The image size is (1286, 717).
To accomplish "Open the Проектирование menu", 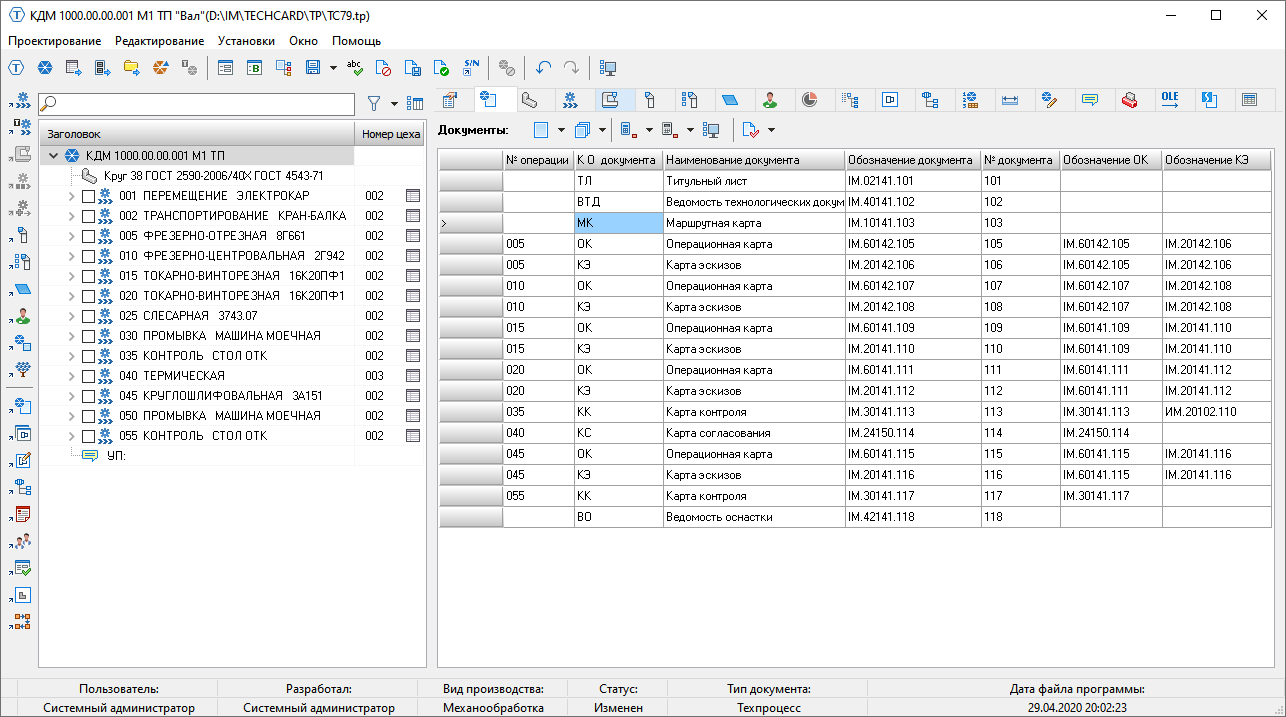I will [55, 41].
